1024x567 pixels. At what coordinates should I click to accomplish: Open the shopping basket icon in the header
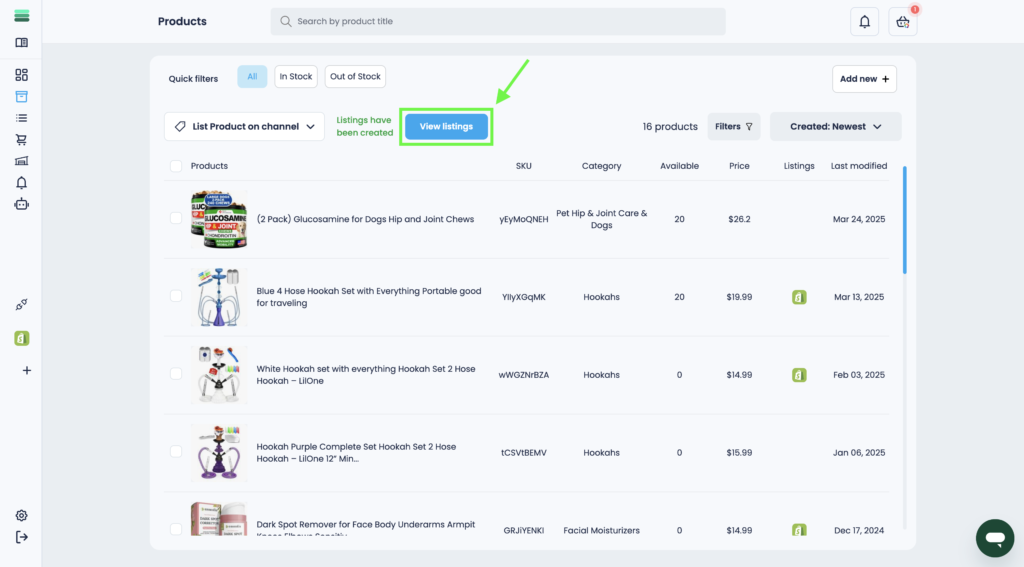pyautogui.click(x=902, y=22)
